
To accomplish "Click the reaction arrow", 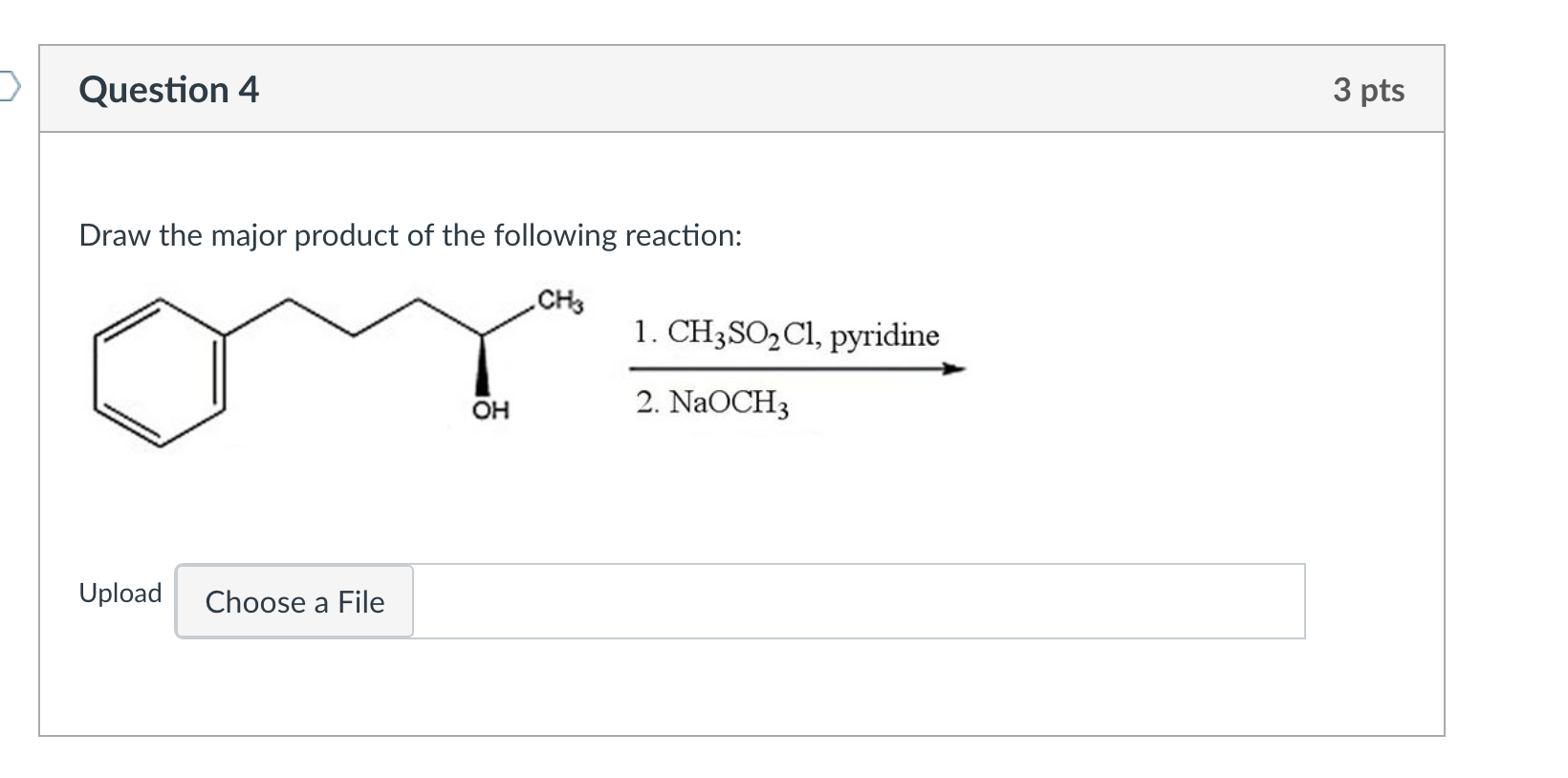I will pyautogui.click(x=795, y=369).
